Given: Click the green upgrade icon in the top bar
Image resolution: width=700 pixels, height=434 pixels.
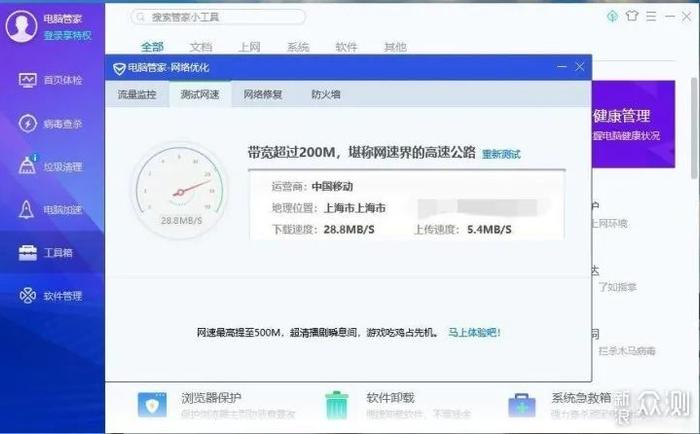Looking at the screenshot, I should point(612,16).
